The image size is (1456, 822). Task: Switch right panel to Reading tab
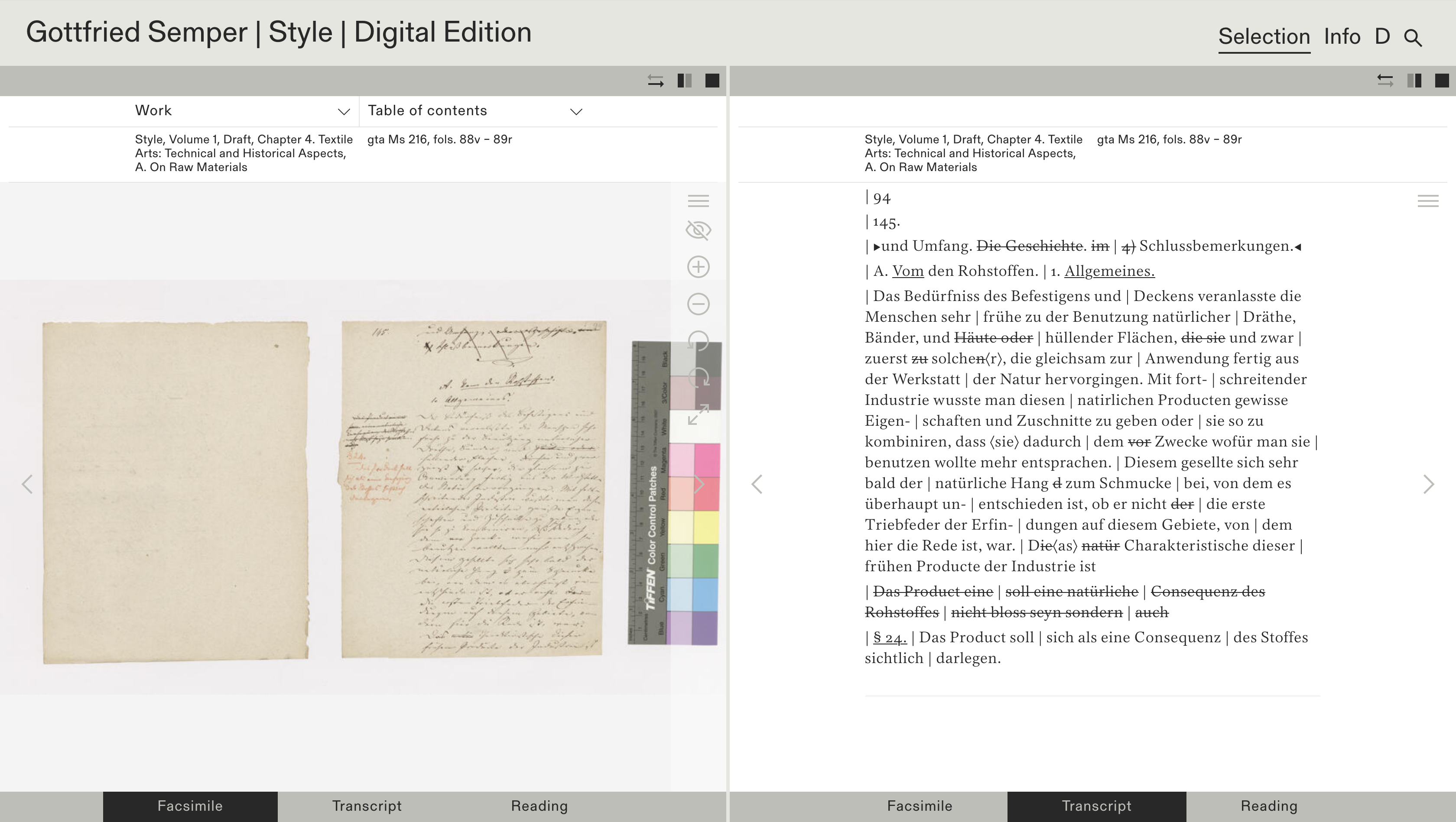click(1268, 806)
